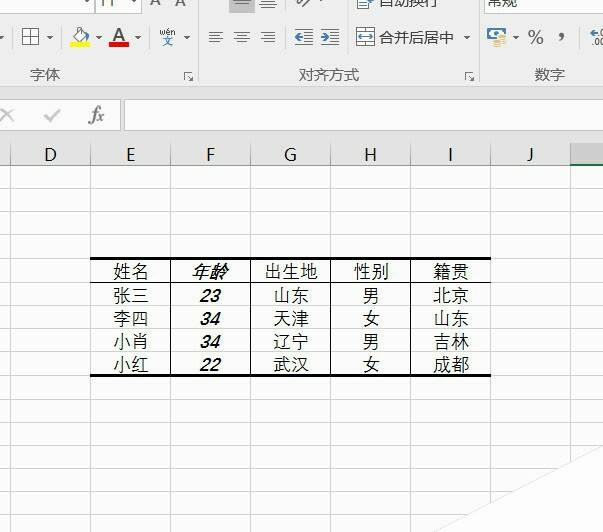Select the 籍贯 header cell

tap(450, 271)
